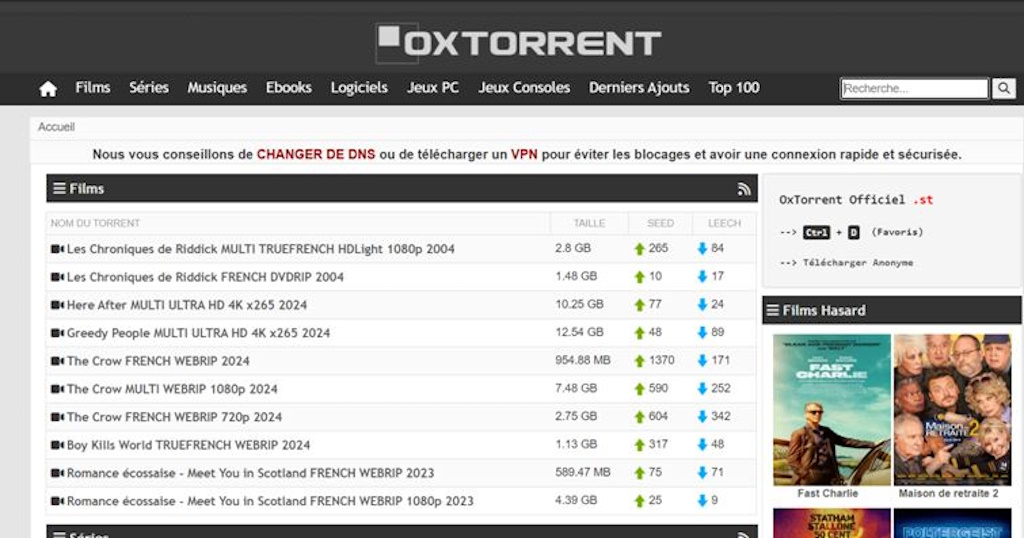
Task: Go to Derniers Ajouts
Action: [639, 87]
